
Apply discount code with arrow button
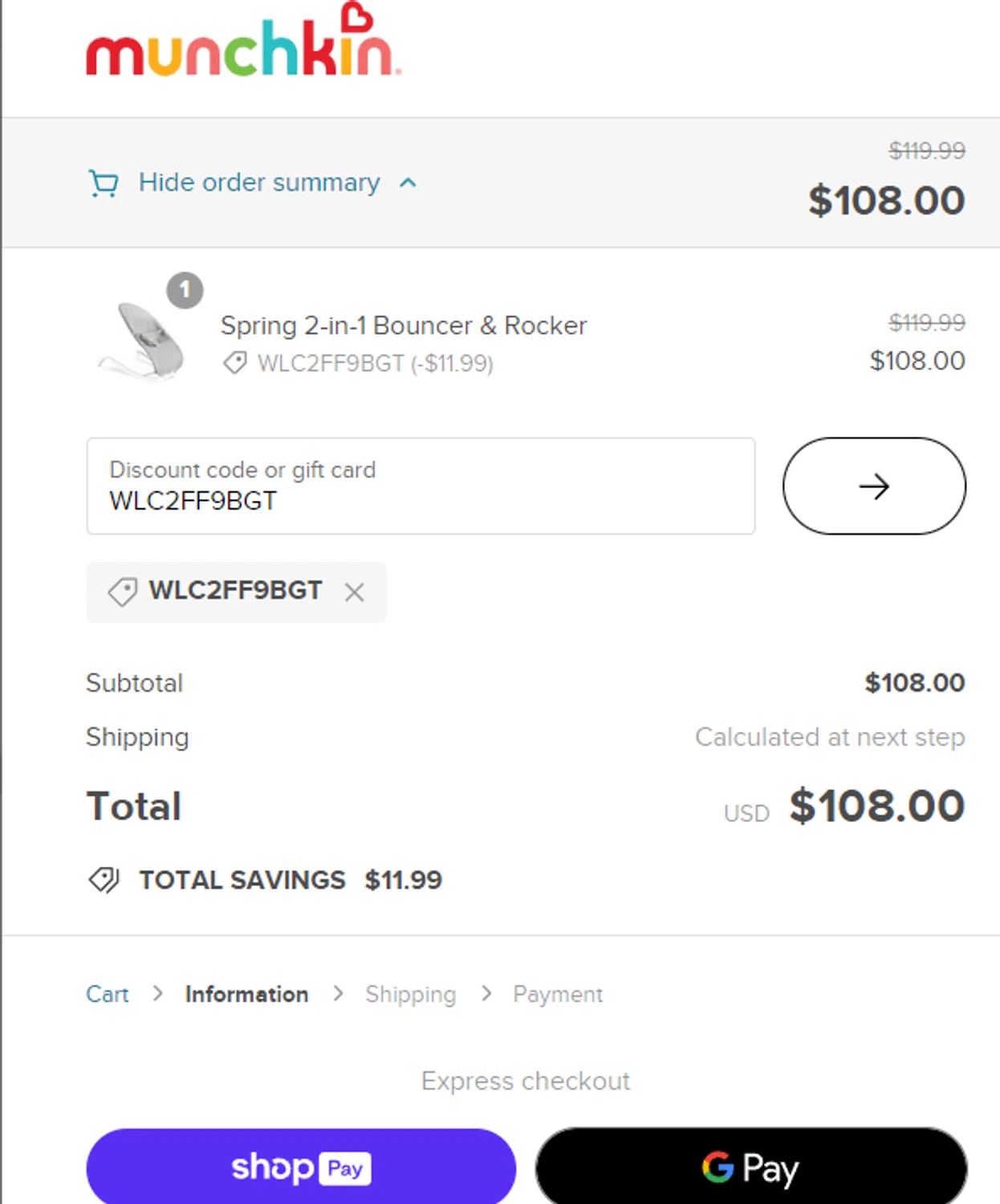873,486
